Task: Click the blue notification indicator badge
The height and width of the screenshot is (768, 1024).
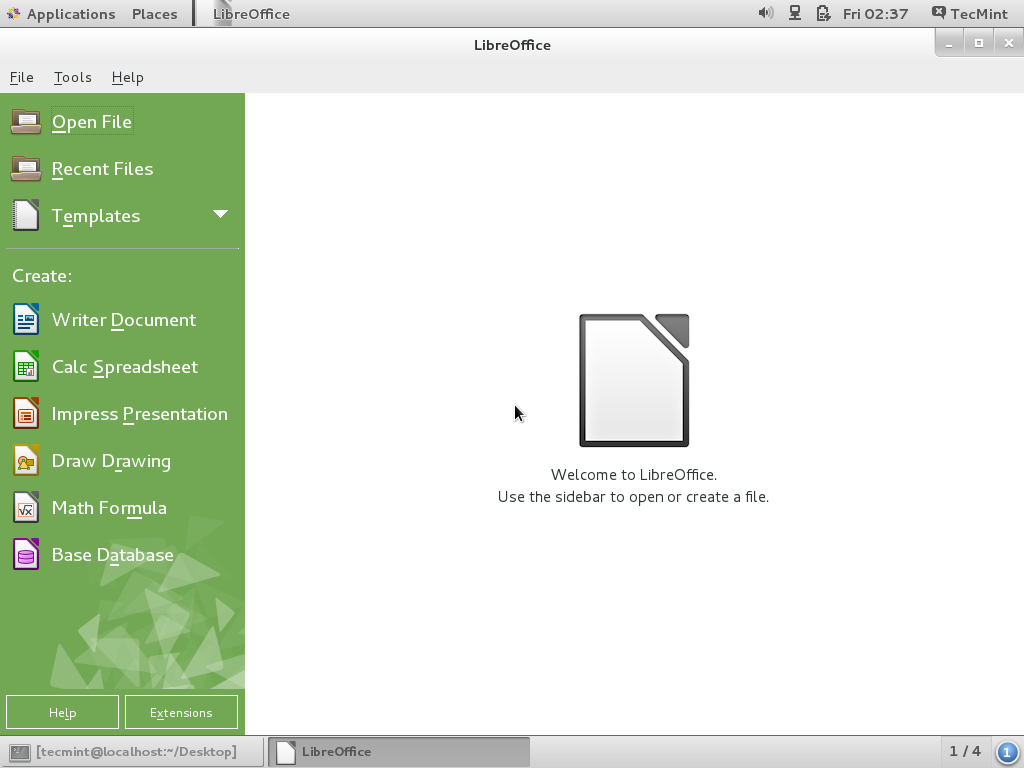Action: pyautogui.click(x=1007, y=752)
